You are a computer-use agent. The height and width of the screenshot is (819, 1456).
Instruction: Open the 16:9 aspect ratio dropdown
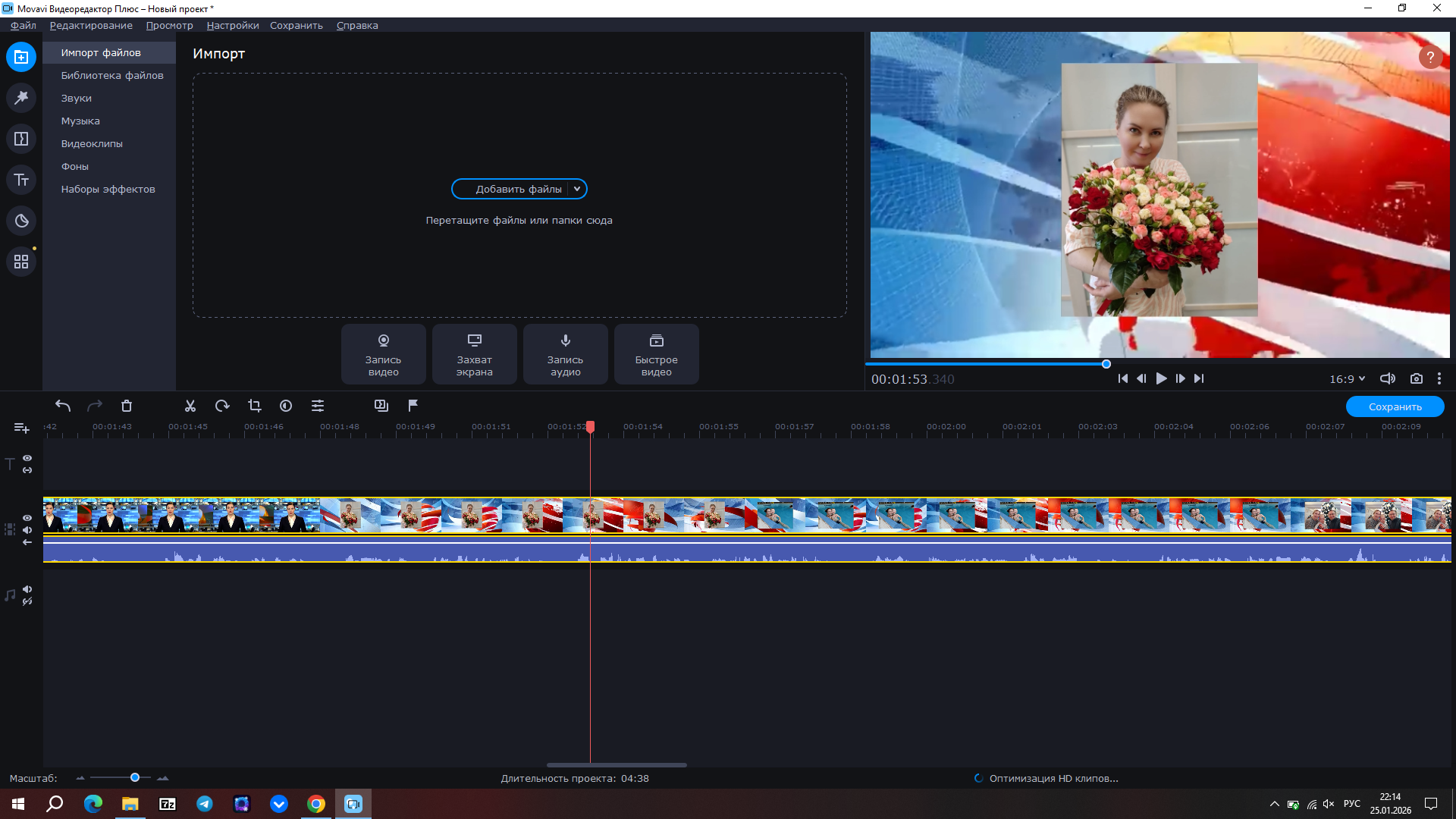[1347, 379]
